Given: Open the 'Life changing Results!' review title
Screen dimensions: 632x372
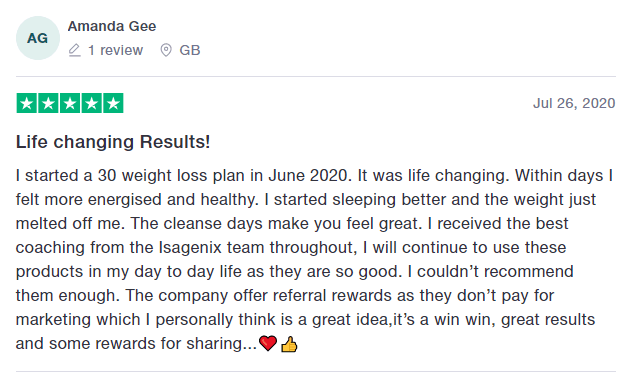Looking at the screenshot, I should coord(113,142).
